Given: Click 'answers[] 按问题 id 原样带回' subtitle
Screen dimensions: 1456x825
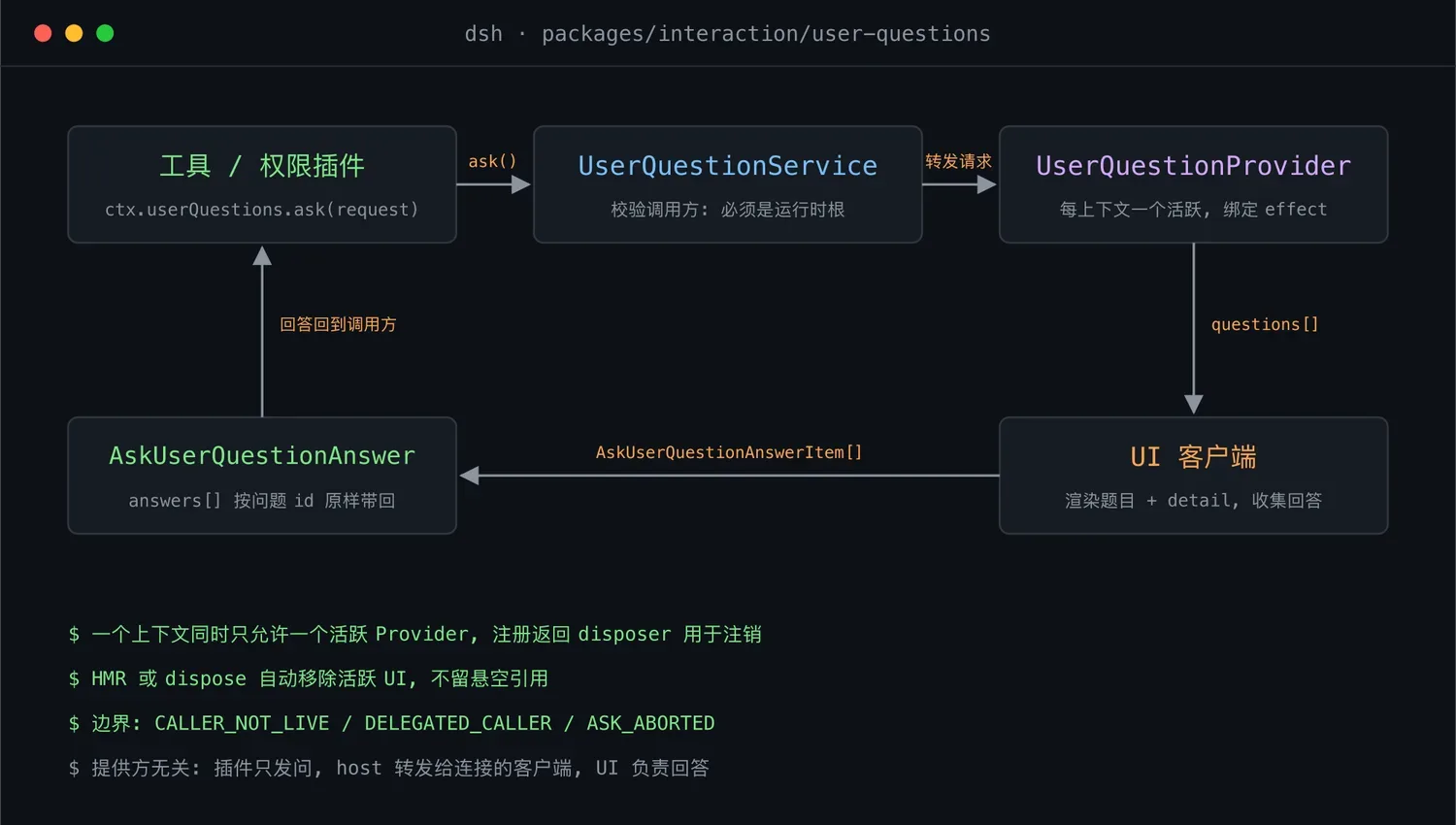Looking at the screenshot, I should click(x=262, y=501).
